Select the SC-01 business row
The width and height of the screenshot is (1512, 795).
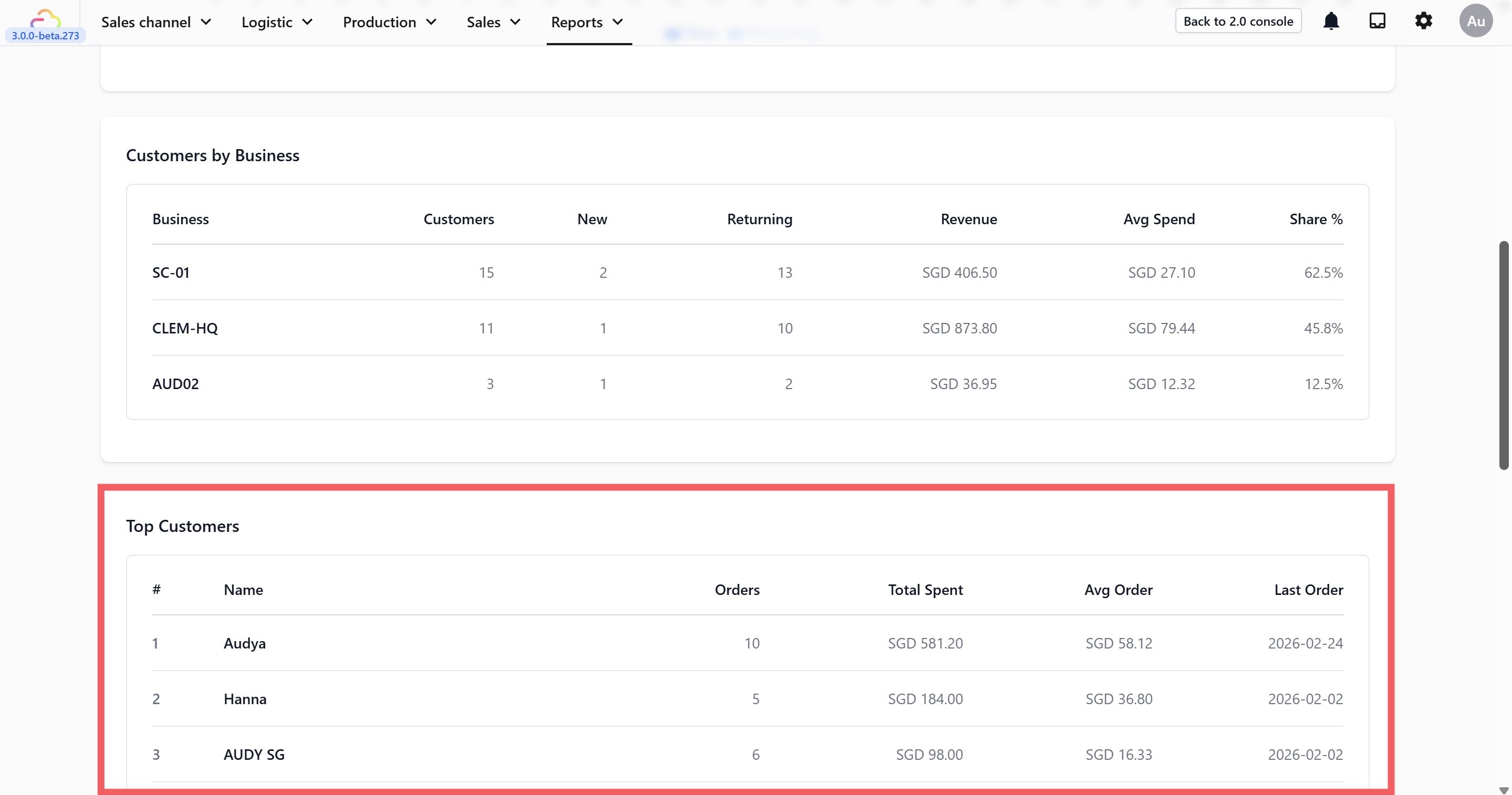click(x=171, y=273)
